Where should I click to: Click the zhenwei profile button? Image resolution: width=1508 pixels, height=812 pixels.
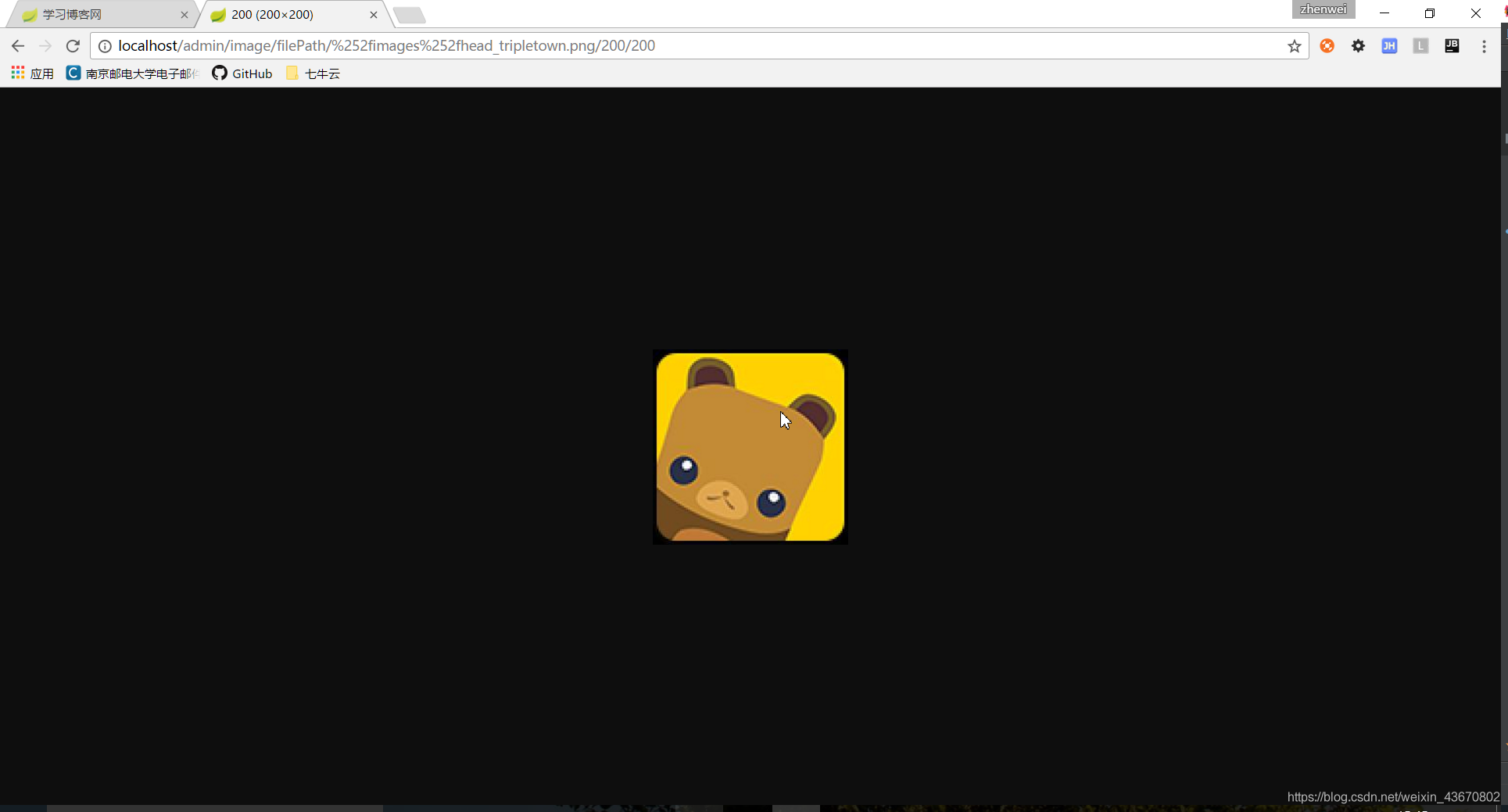[x=1323, y=9]
